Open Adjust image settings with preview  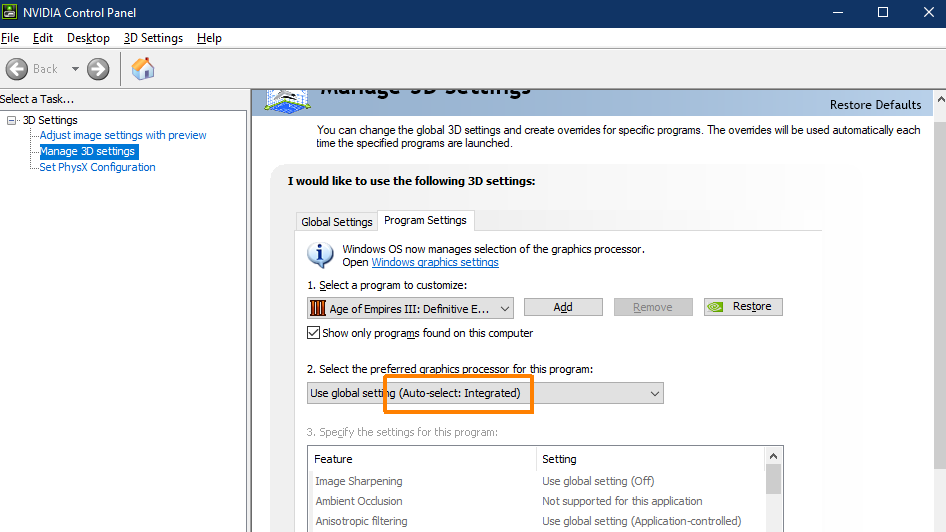[123, 135]
